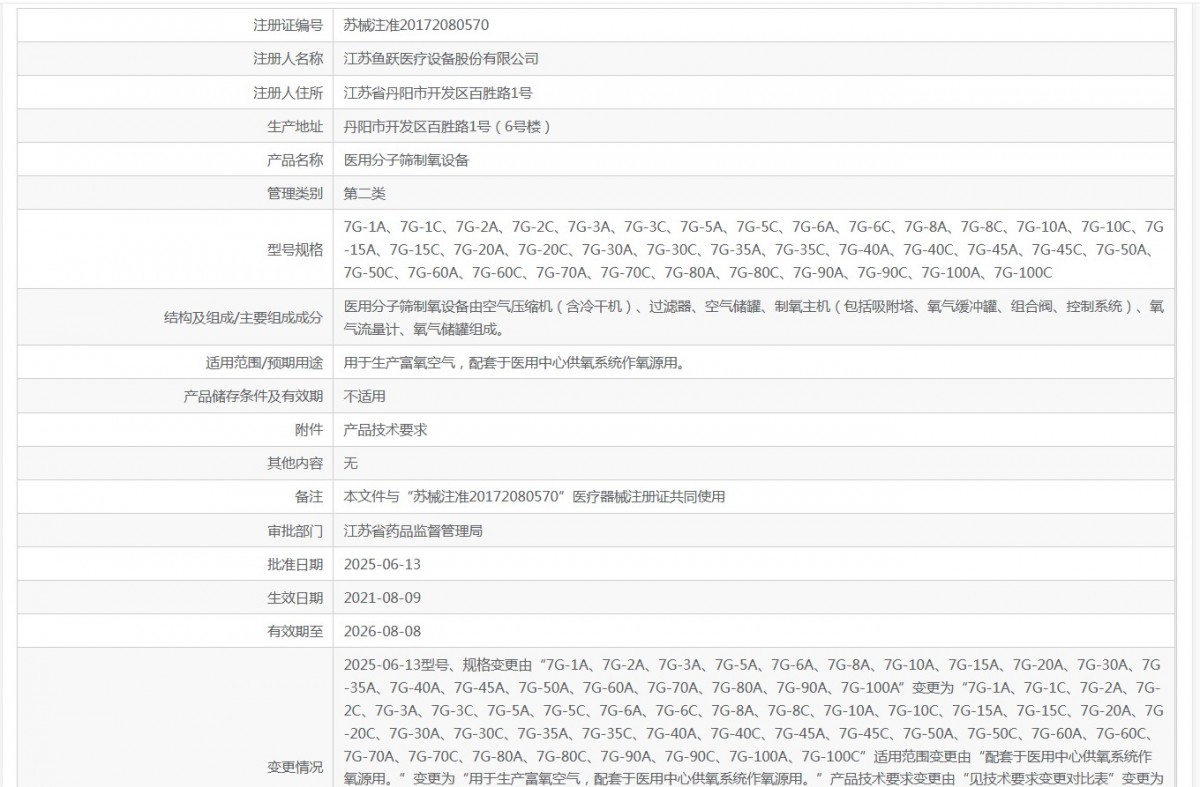Click product name 医用分子筛制氧设备

point(406,160)
